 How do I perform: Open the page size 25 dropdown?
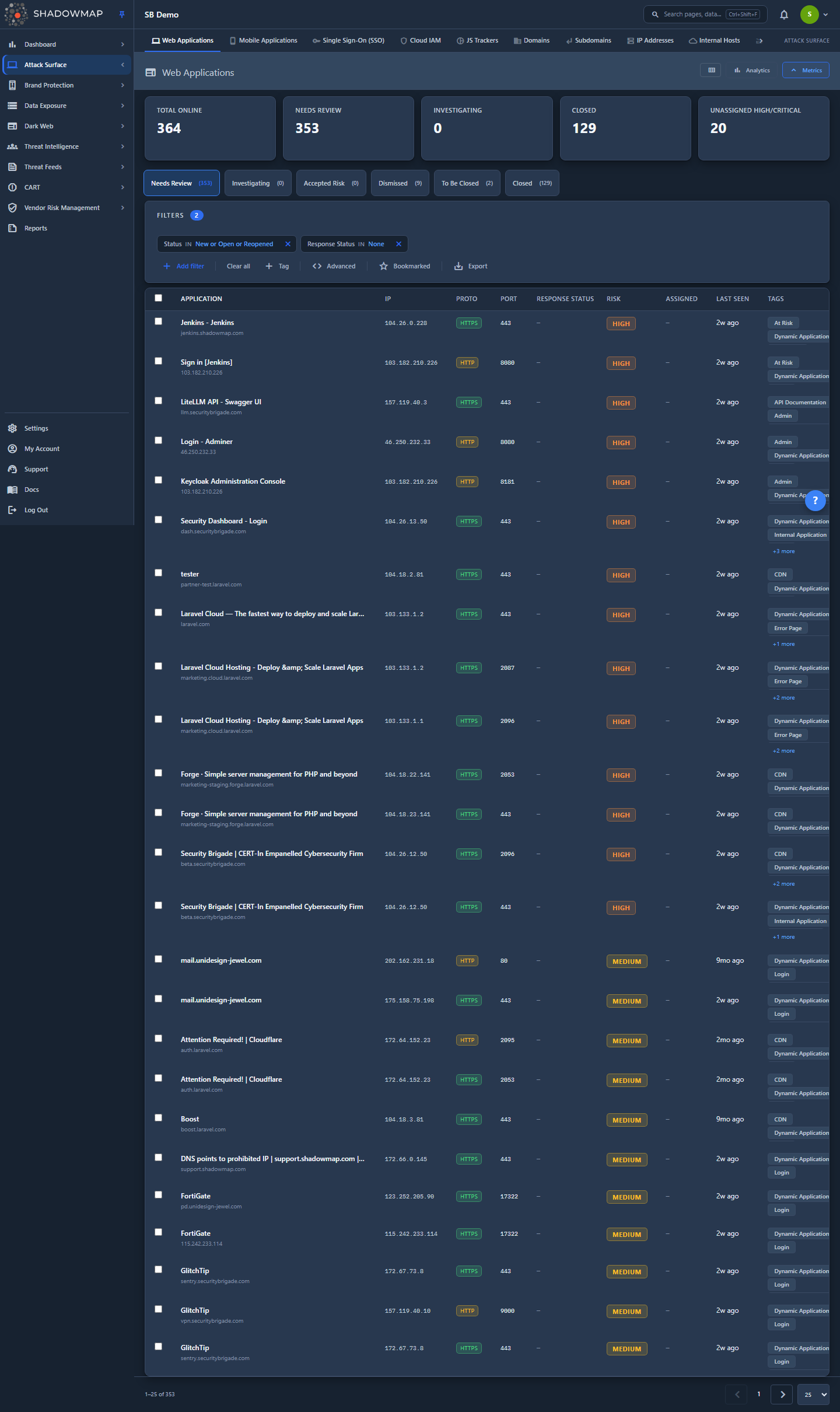coord(813,1394)
